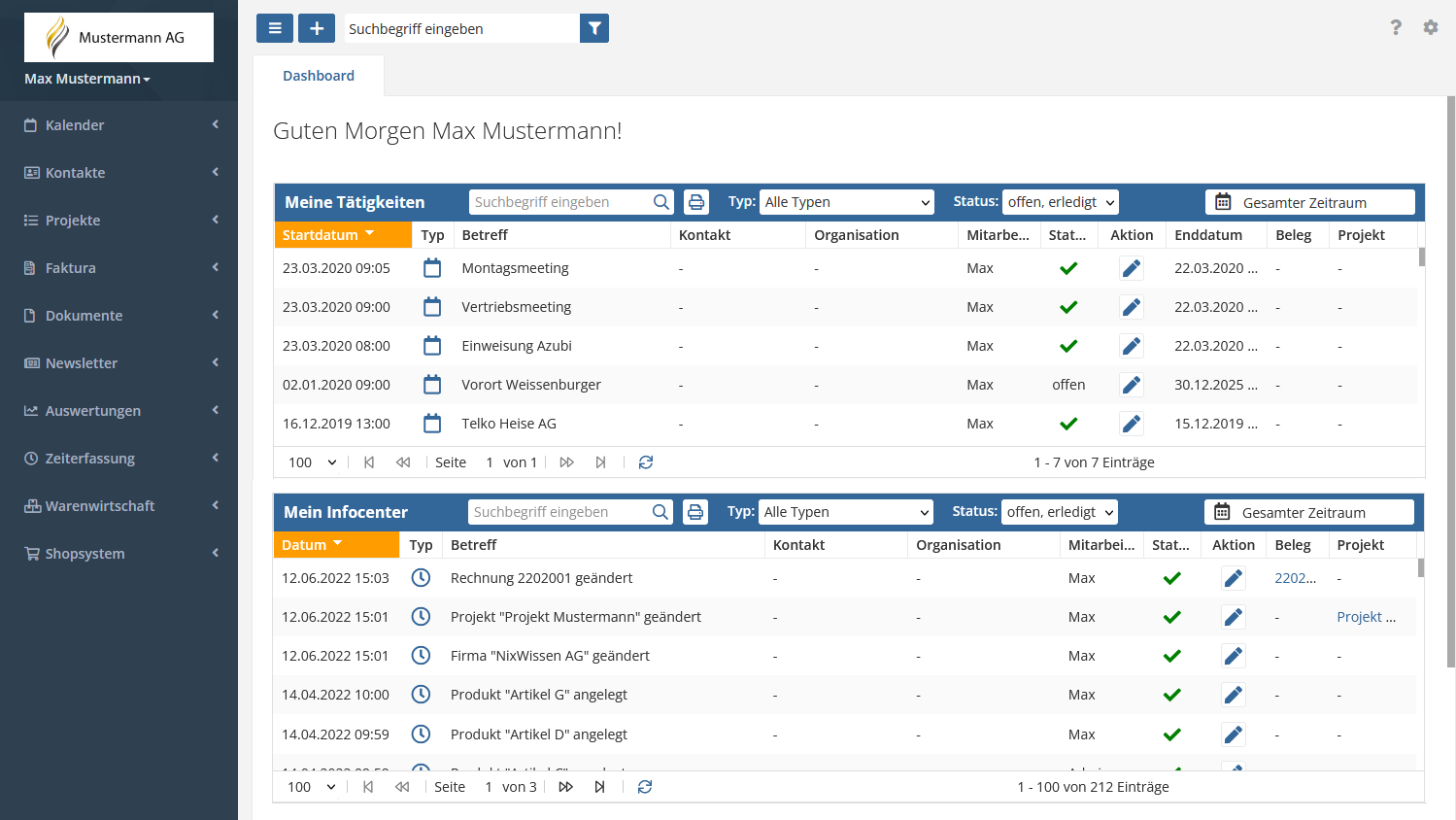This screenshot has height=820, width=1456.
Task: Go to next page in Mein Infocenter
Action: [566, 787]
